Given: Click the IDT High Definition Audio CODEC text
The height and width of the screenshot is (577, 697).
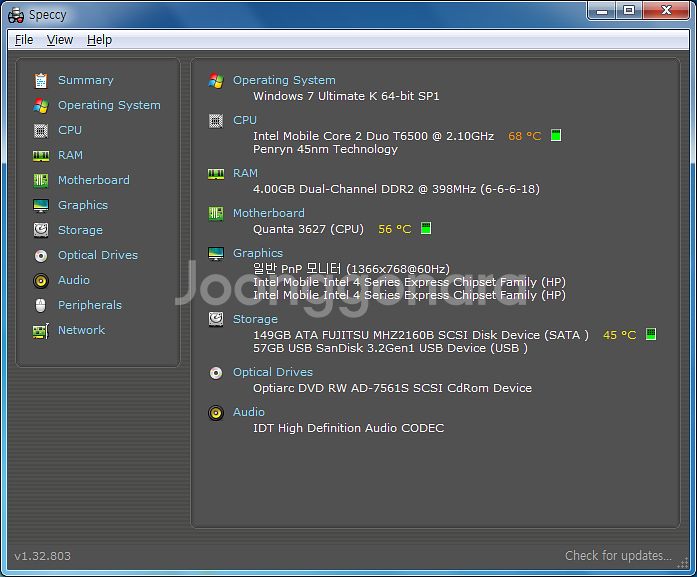Looking at the screenshot, I should (x=348, y=428).
